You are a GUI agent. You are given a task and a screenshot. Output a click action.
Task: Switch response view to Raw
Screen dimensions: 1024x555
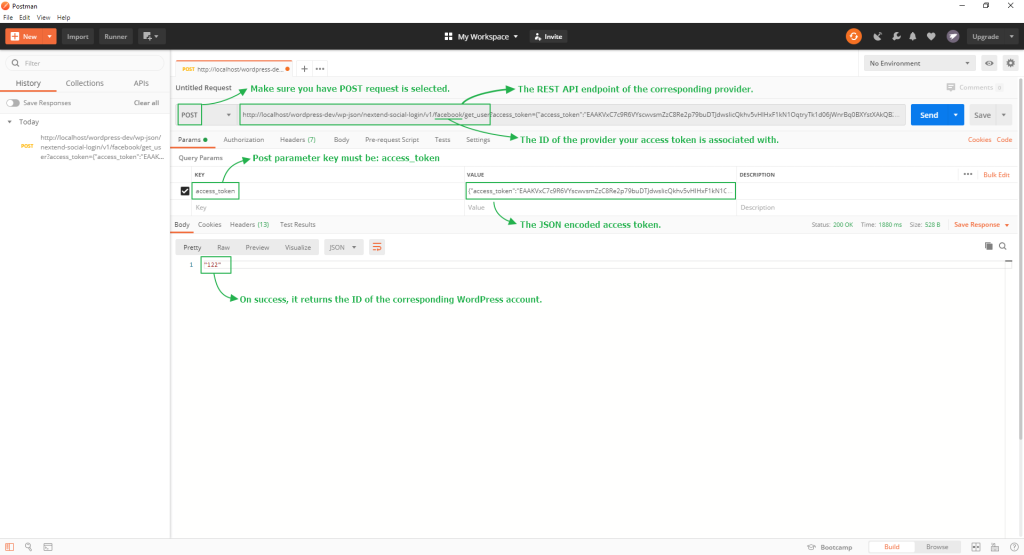(x=223, y=247)
